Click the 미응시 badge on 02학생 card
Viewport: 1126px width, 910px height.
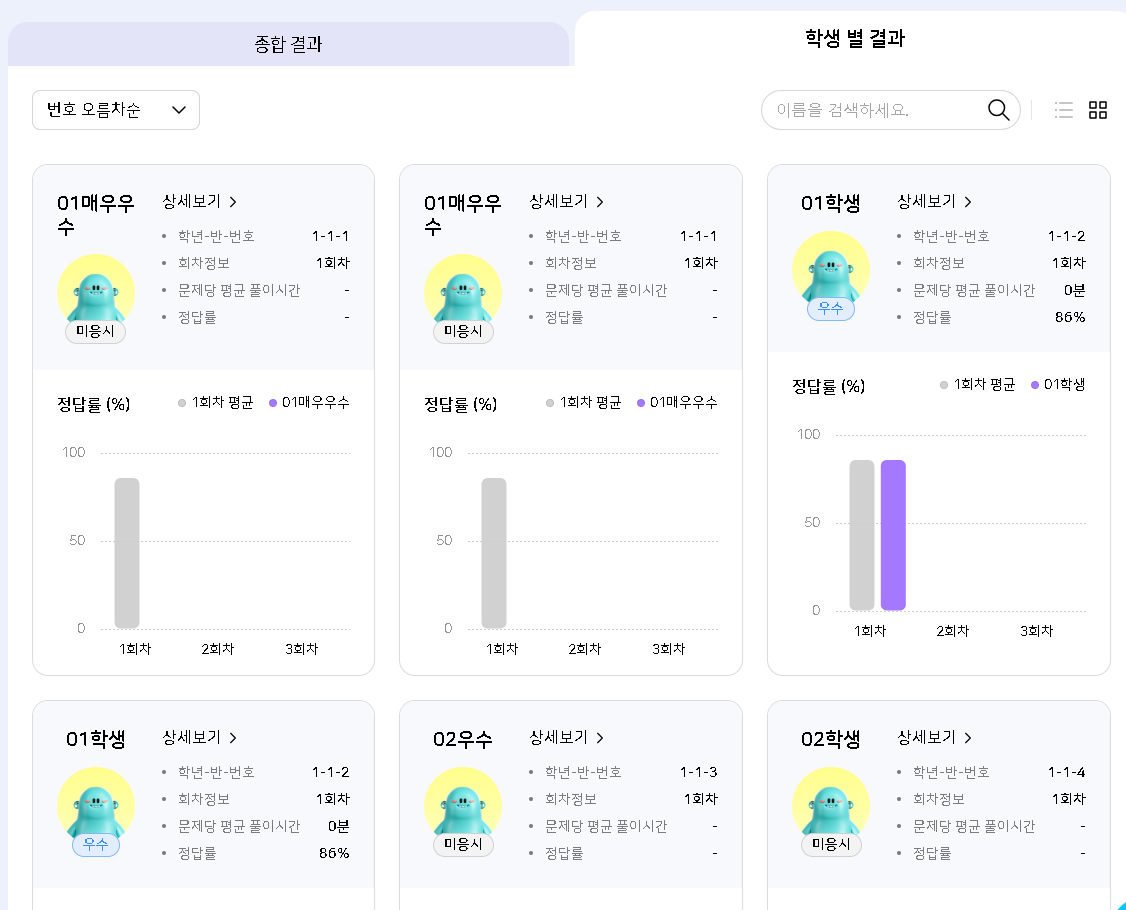(830, 845)
